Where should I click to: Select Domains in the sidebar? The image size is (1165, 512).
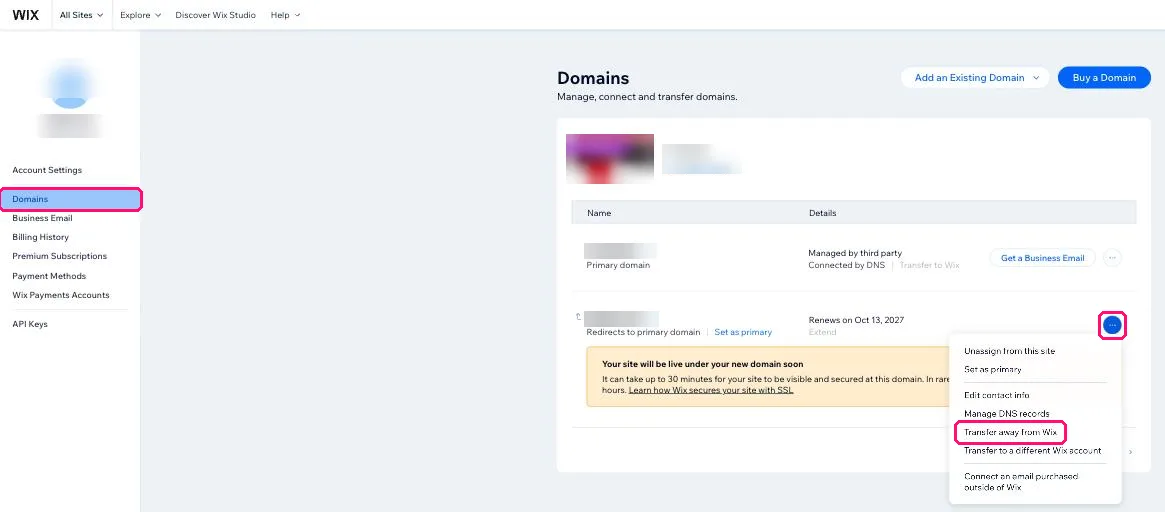click(71, 199)
